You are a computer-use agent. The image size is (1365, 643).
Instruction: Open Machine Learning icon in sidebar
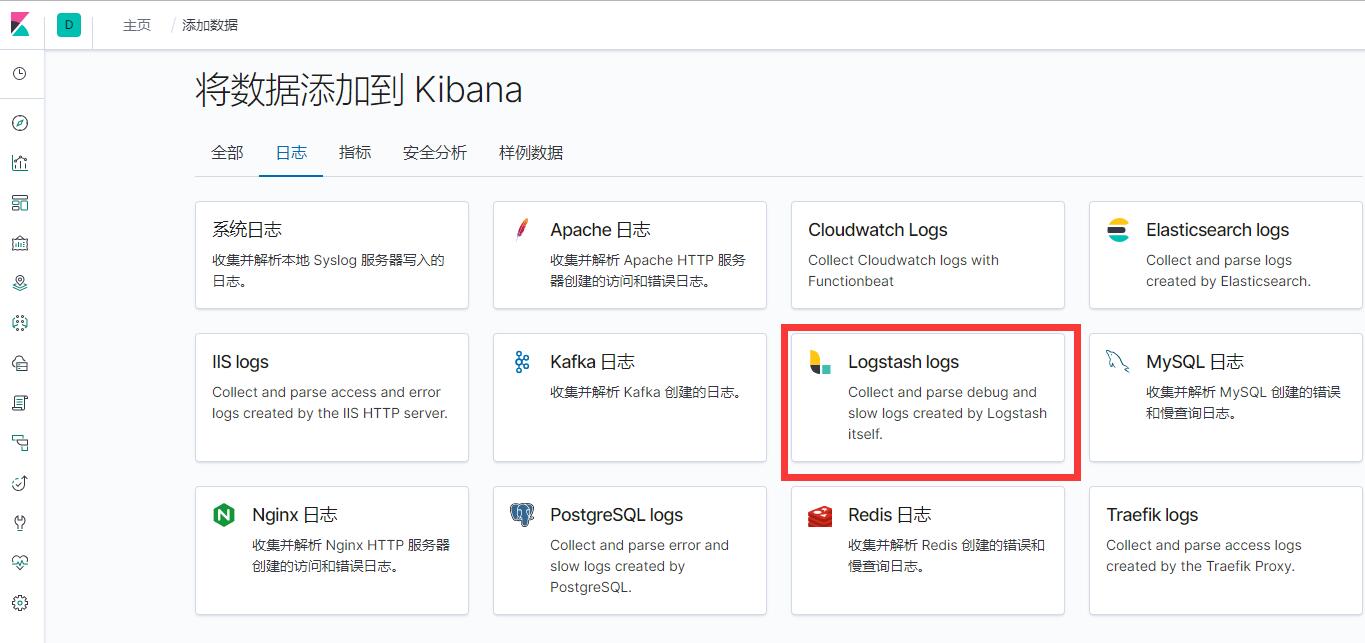pyautogui.click(x=20, y=323)
